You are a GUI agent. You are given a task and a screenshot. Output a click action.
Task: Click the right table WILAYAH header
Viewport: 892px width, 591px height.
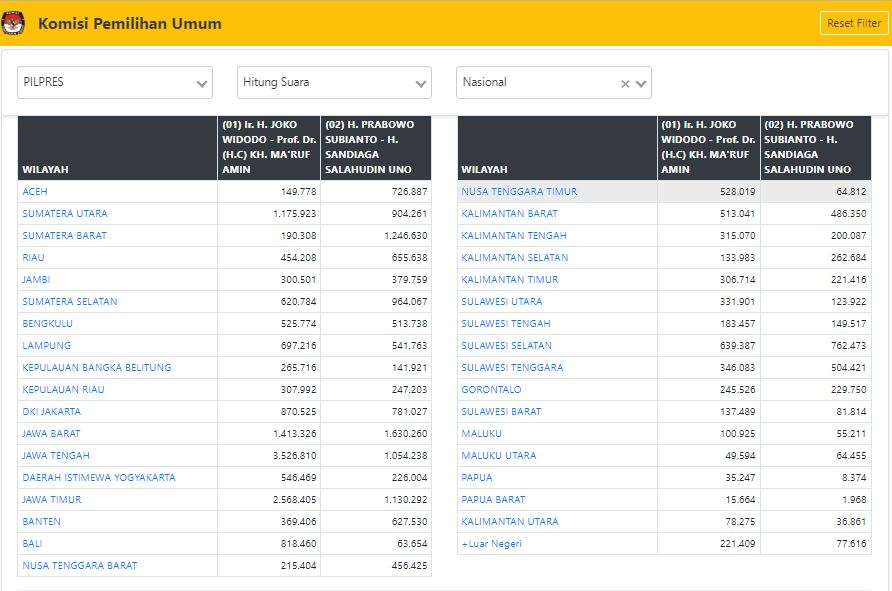click(558, 148)
